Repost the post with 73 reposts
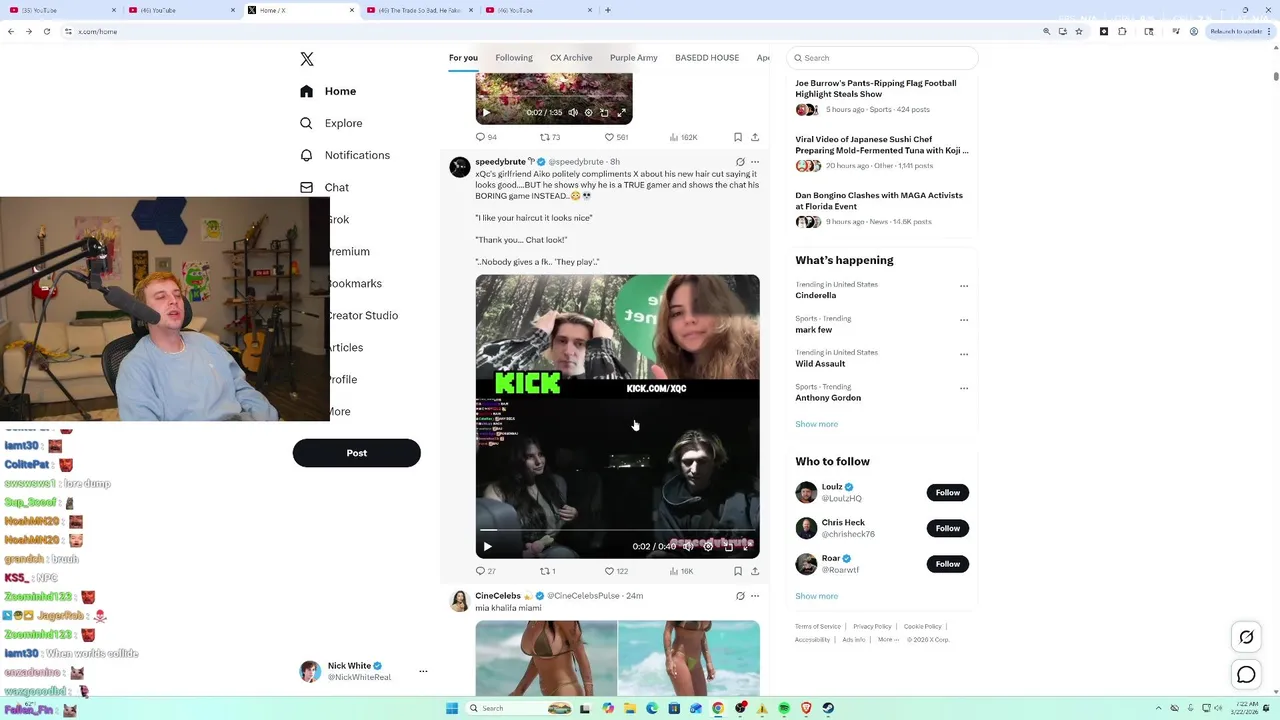The height and width of the screenshot is (720, 1280). [x=550, y=137]
